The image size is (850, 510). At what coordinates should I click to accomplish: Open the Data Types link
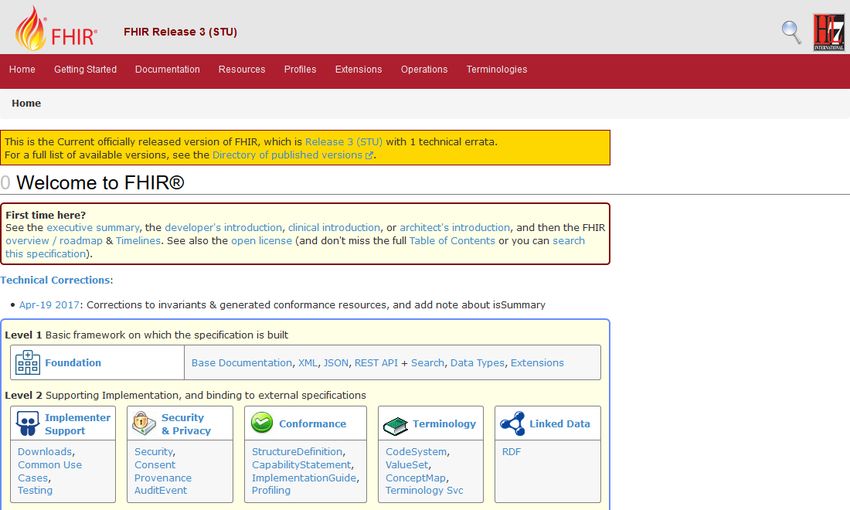click(x=477, y=363)
